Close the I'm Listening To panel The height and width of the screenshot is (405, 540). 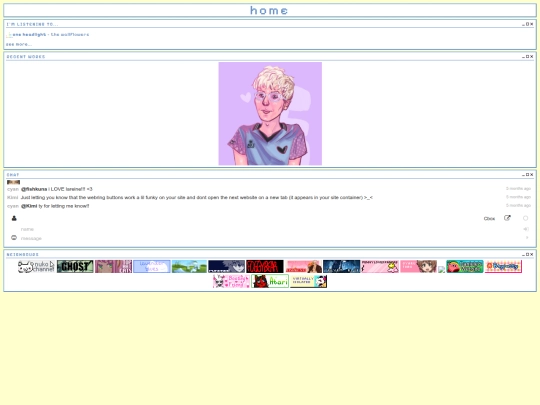pos(531,24)
